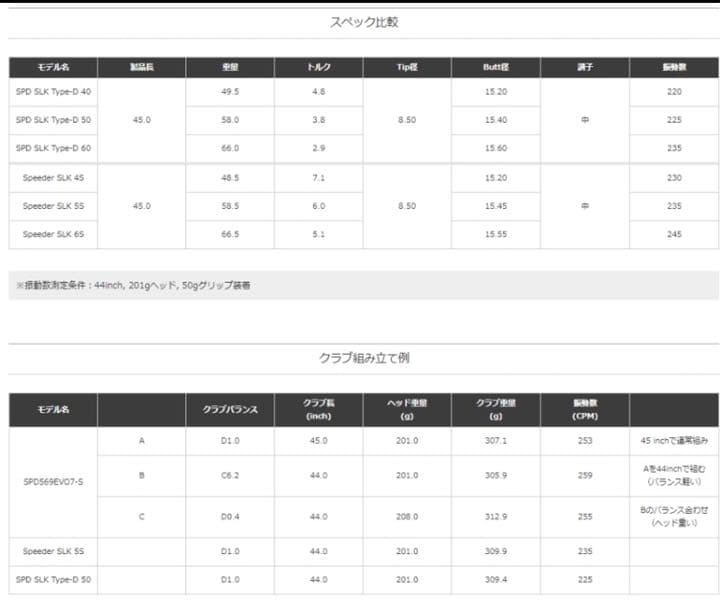The height and width of the screenshot is (602, 720).
Task: Select the Speeder SLK 4S model cell
Action: click(x=54, y=178)
